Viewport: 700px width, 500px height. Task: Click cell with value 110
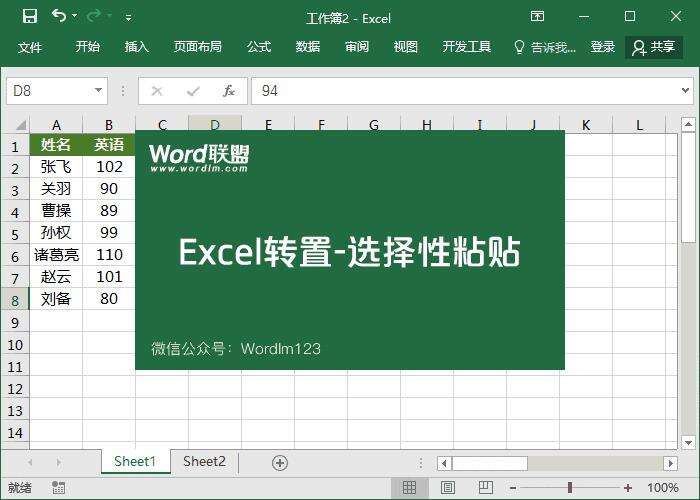click(x=109, y=254)
